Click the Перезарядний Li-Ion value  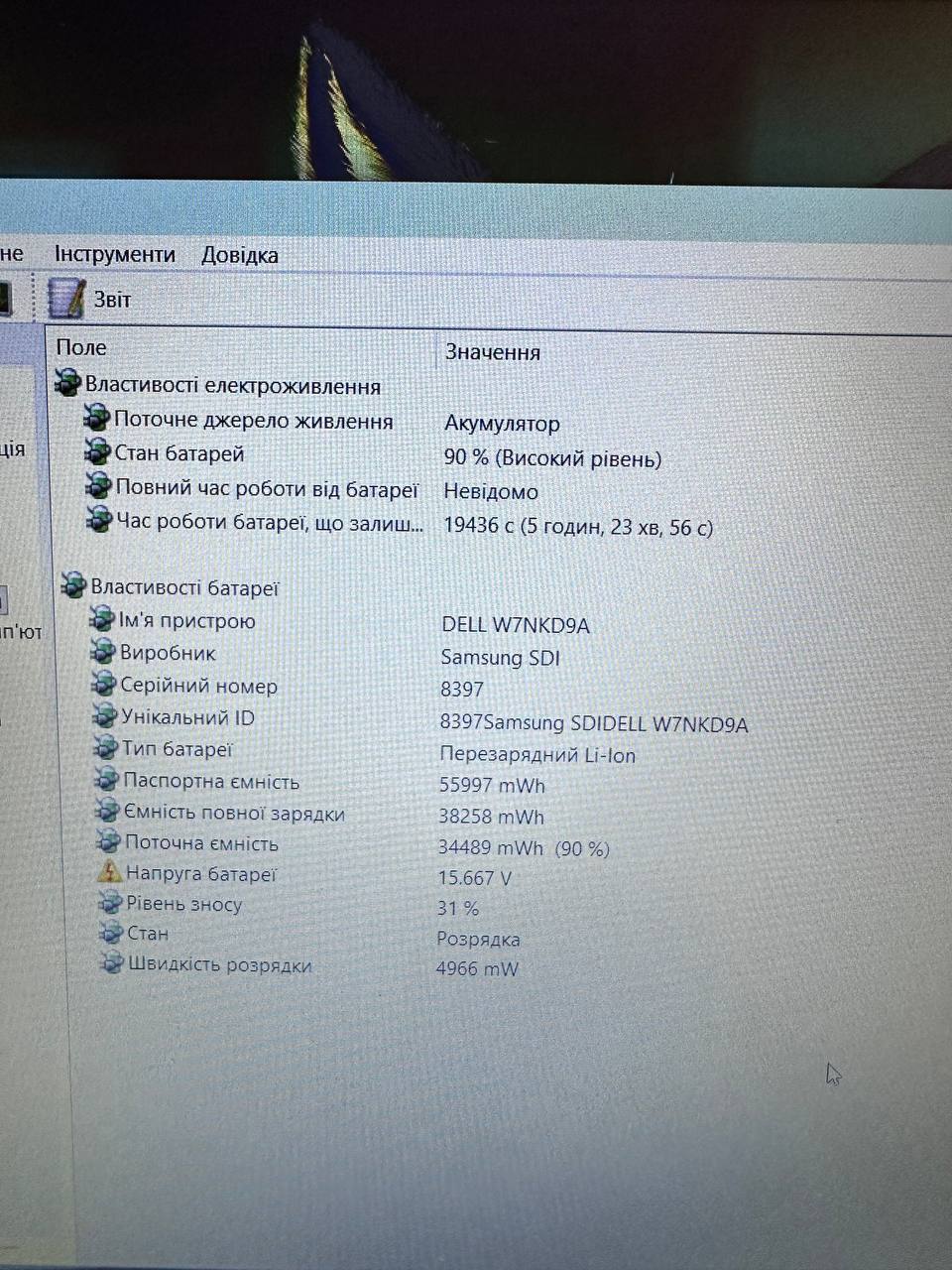[x=537, y=754]
